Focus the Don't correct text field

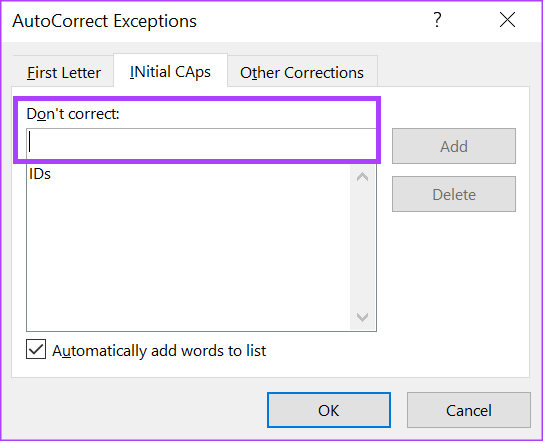(201, 143)
